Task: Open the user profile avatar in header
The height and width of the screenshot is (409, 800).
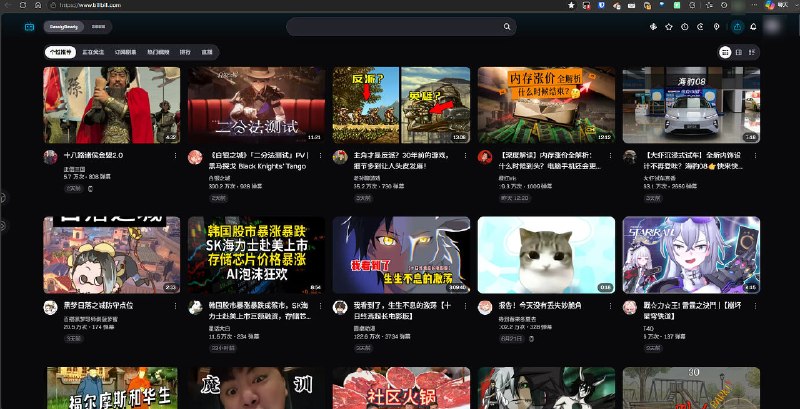Action: coord(774,27)
